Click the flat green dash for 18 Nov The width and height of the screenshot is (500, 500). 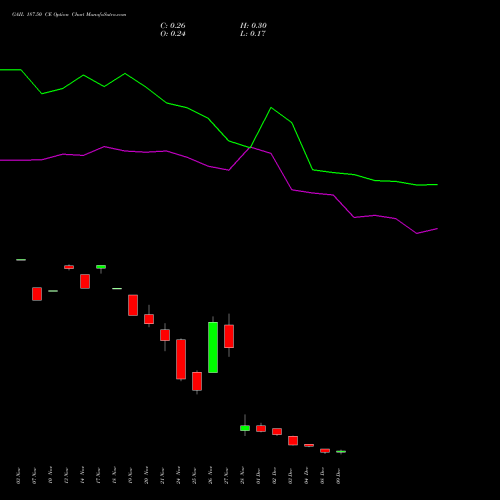(x=117, y=288)
